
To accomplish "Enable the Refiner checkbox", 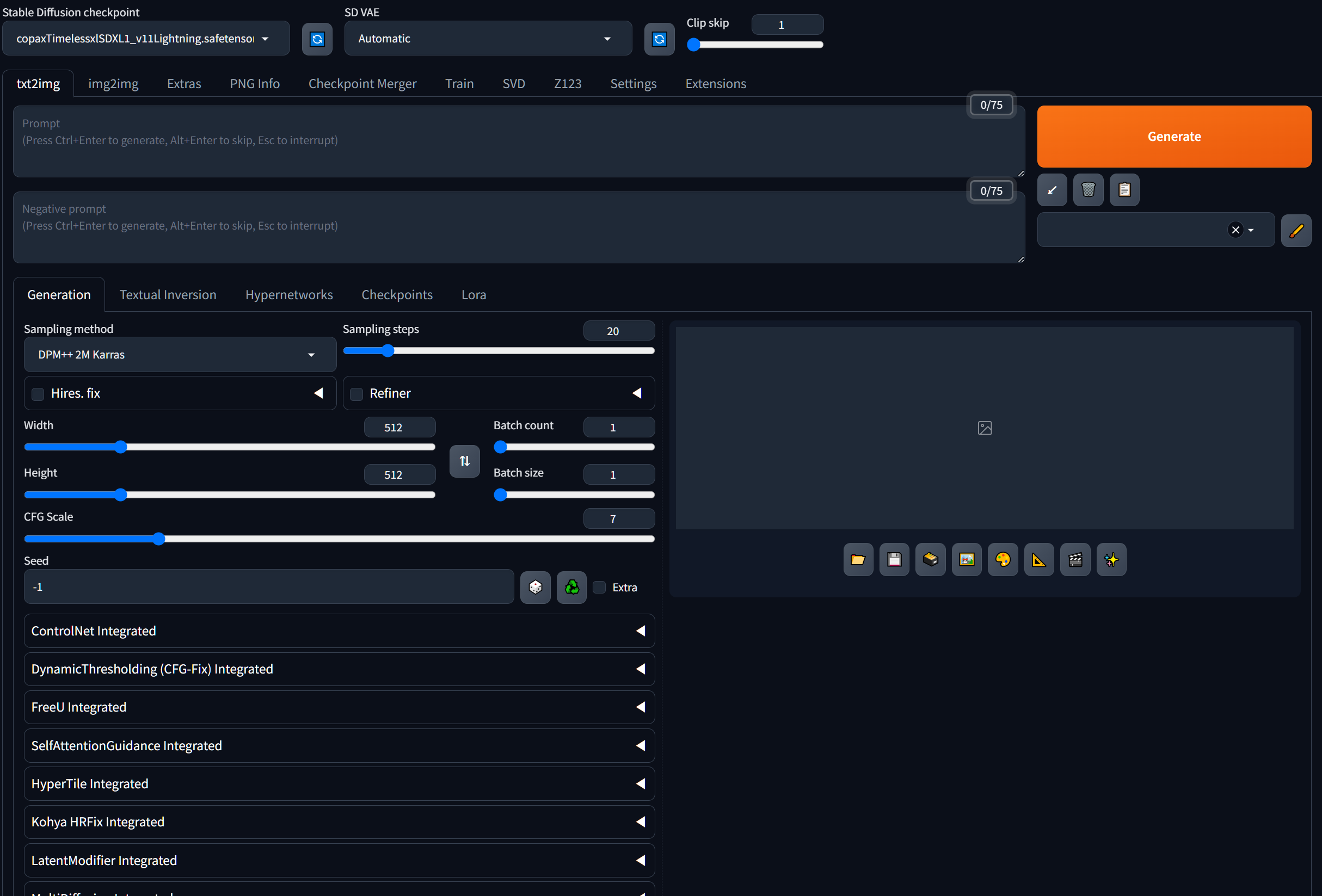I will coord(356,393).
